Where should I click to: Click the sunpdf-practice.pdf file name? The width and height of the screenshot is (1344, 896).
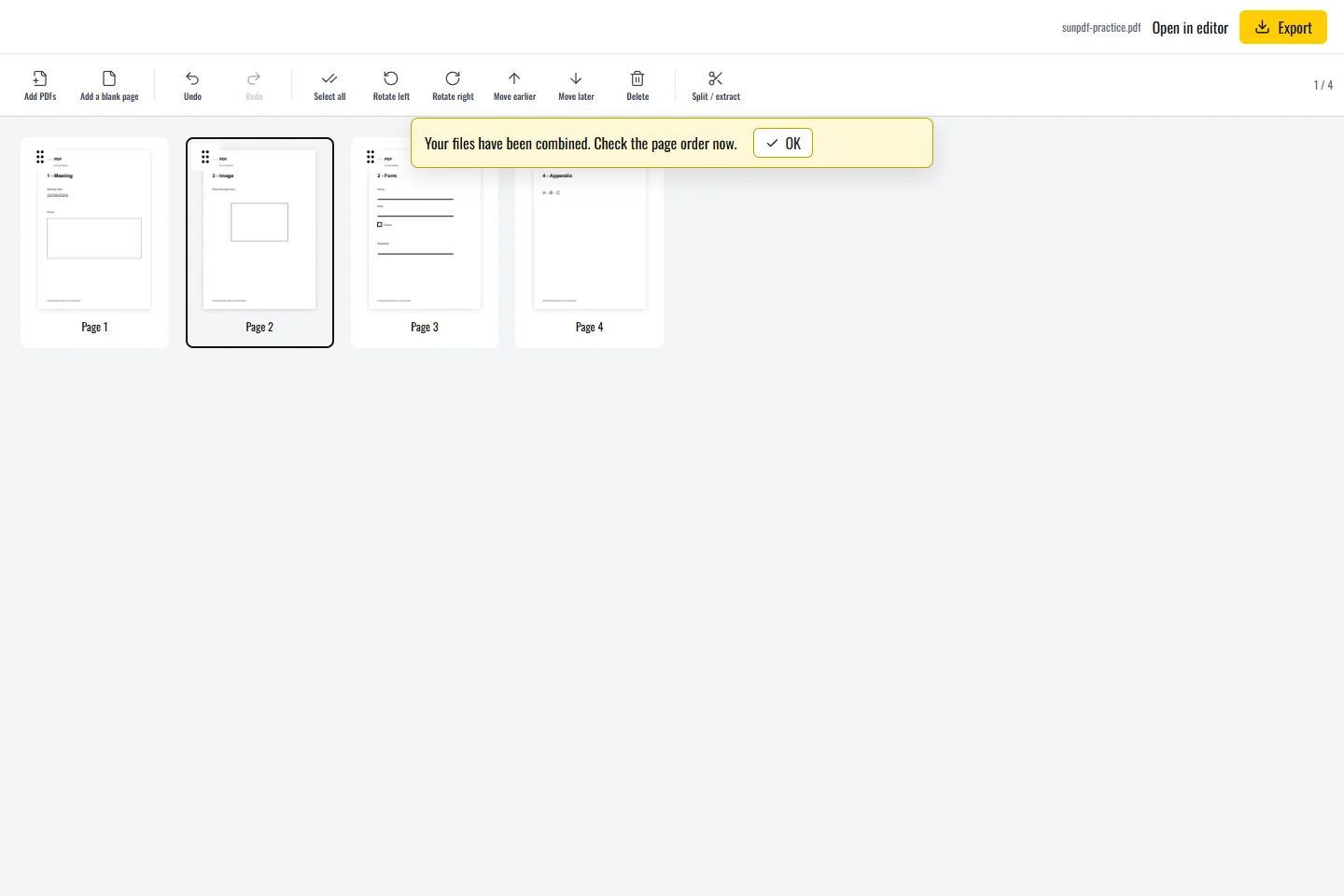click(1101, 28)
